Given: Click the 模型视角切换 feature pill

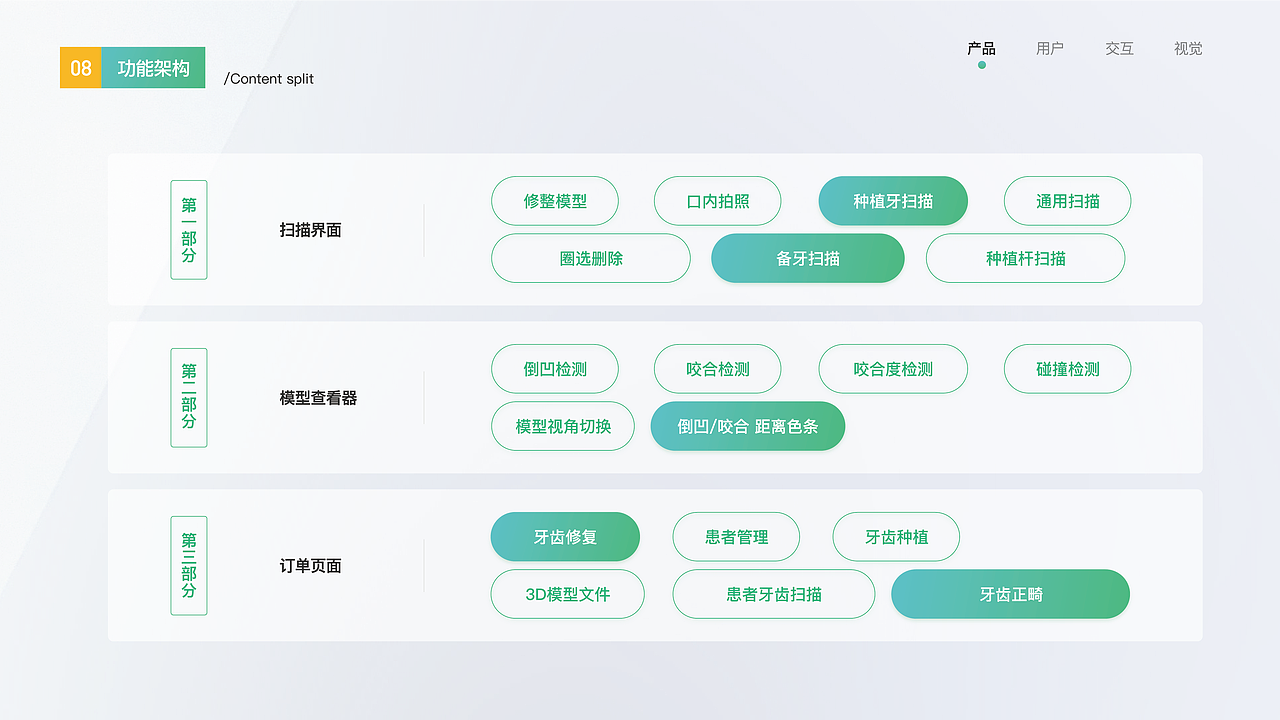Looking at the screenshot, I should (x=562, y=426).
